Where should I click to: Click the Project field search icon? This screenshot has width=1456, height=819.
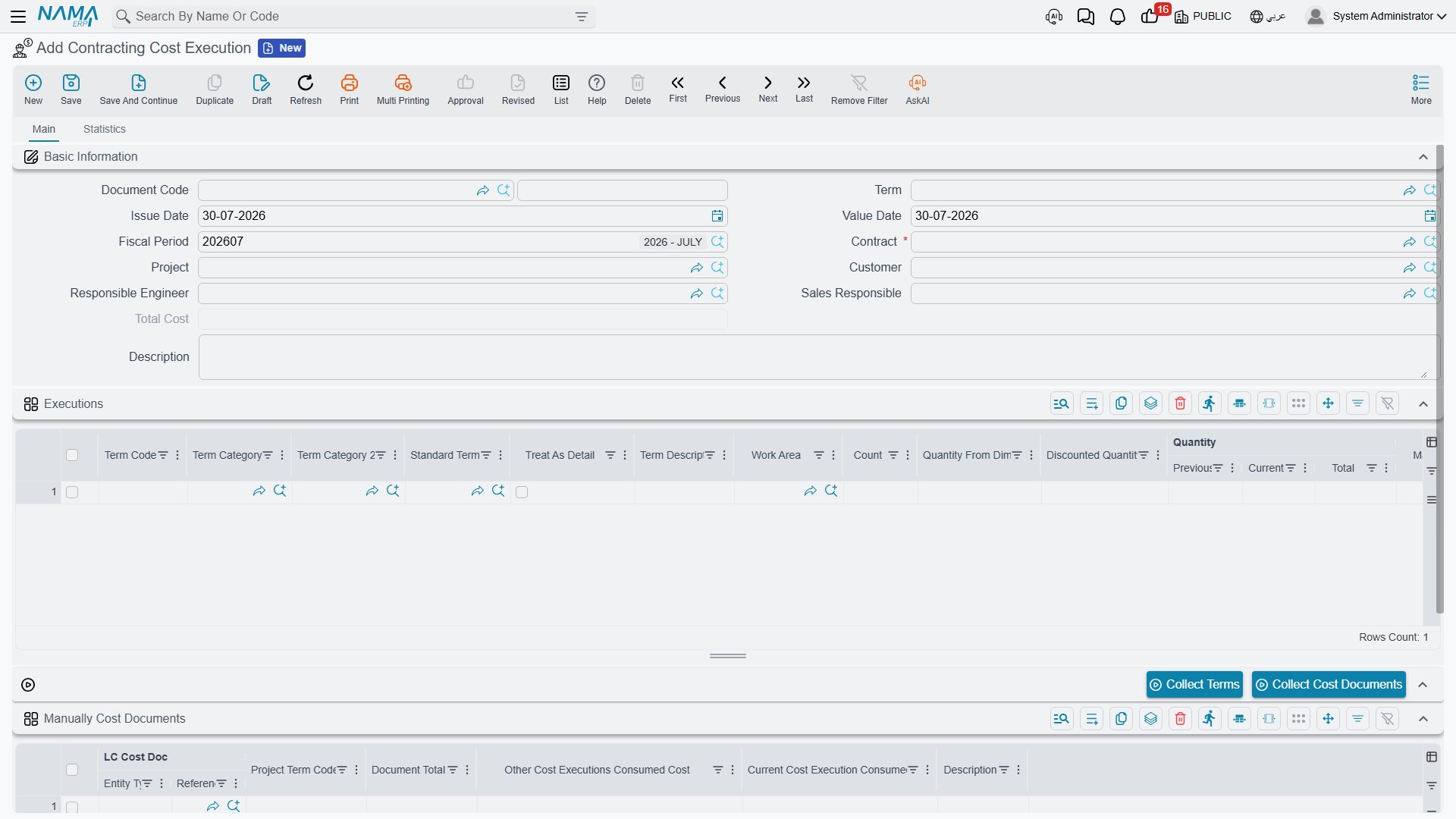[x=717, y=268]
